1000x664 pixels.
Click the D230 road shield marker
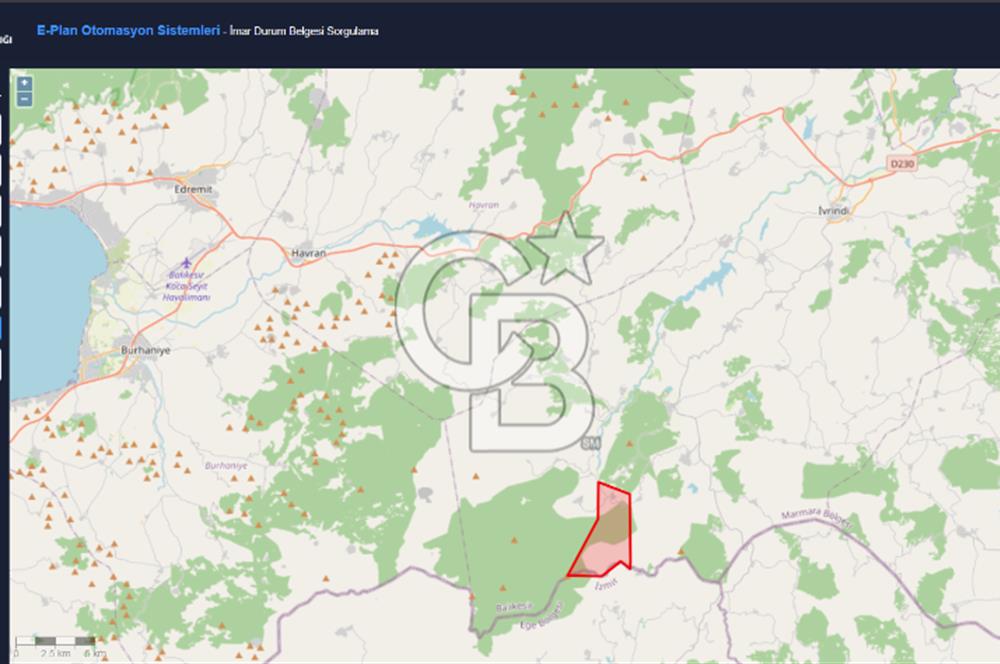[x=902, y=164]
